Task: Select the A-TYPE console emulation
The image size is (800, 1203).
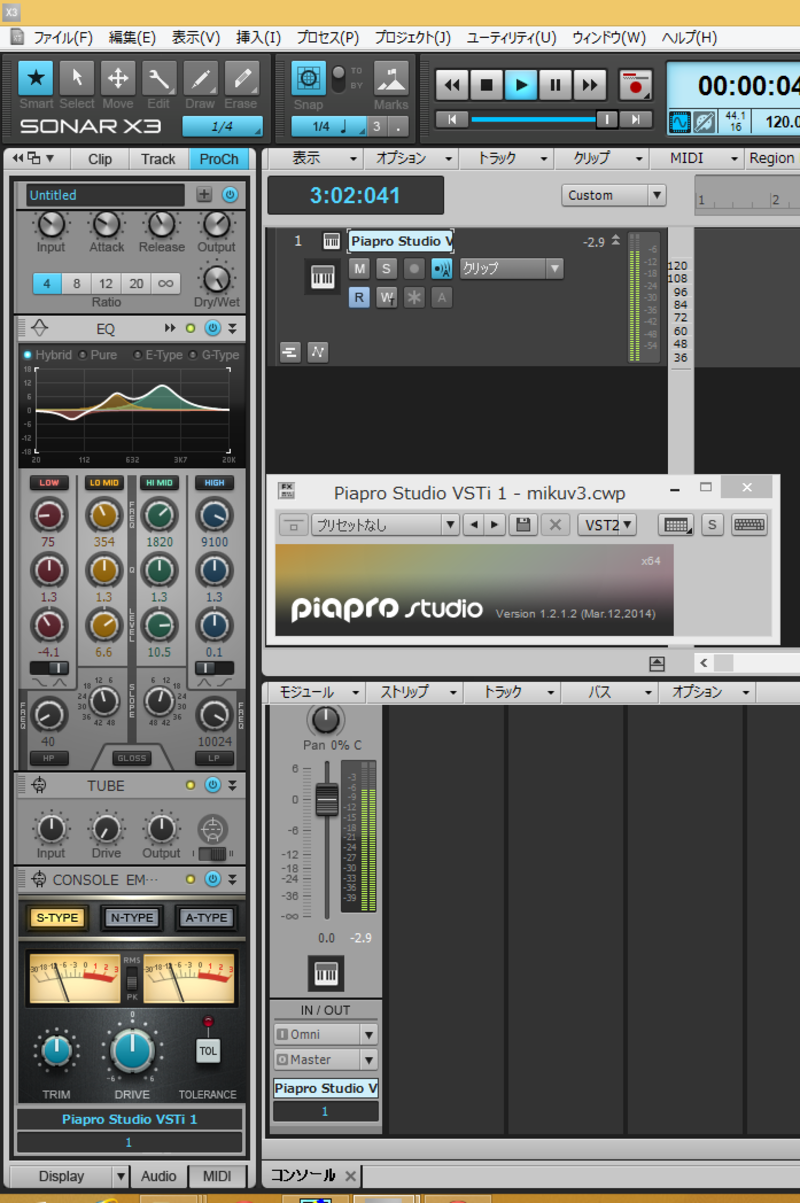Action: tap(206, 918)
